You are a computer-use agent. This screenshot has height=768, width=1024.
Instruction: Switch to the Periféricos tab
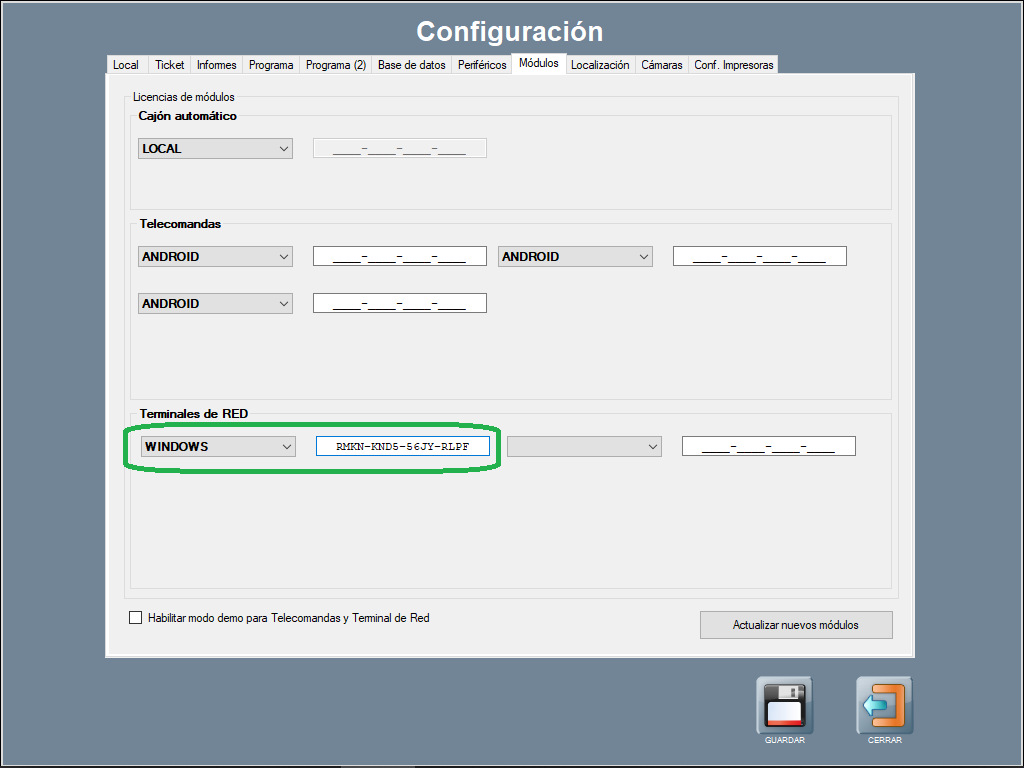point(482,65)
